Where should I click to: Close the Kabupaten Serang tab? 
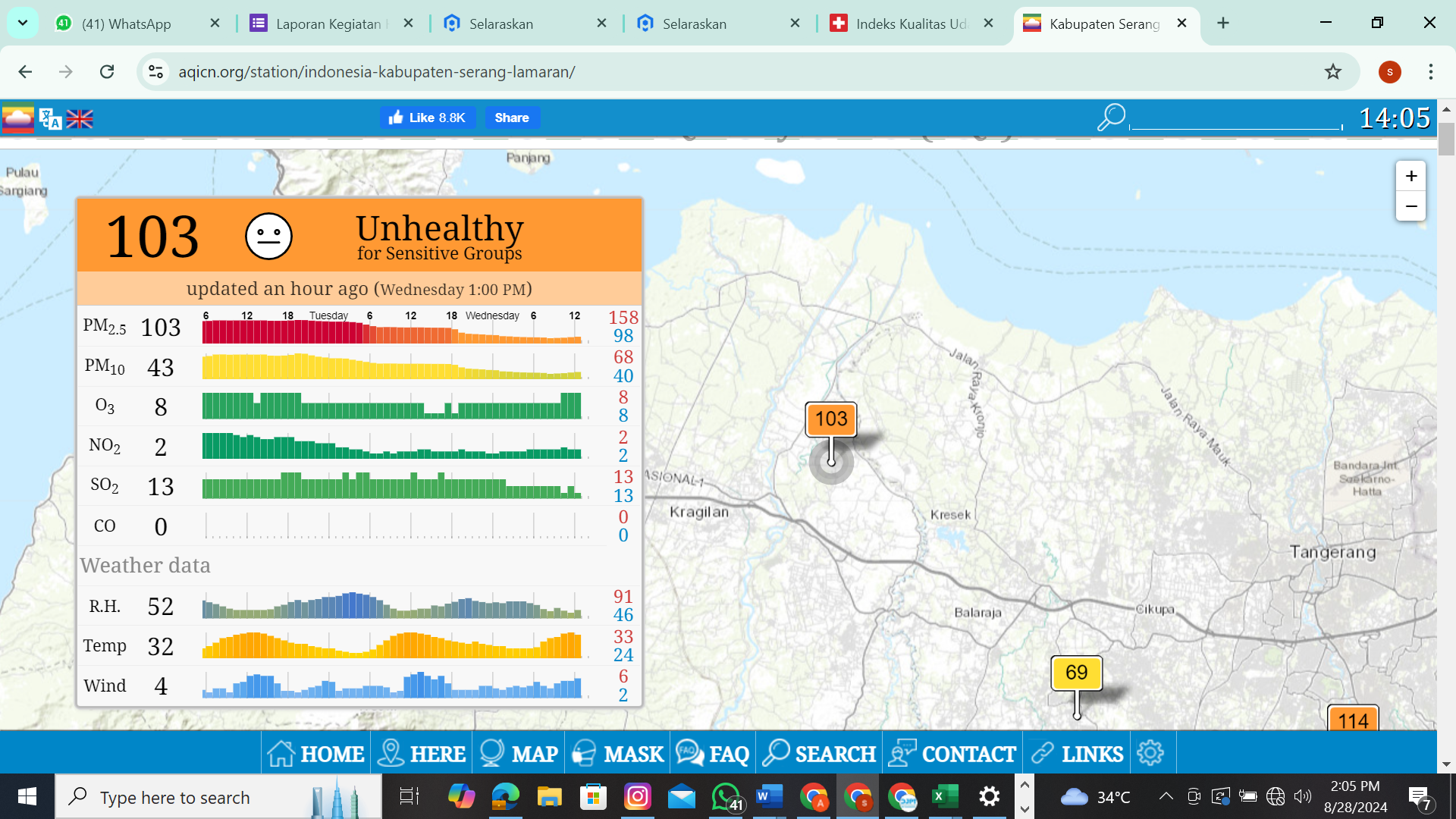[1181, 24]
